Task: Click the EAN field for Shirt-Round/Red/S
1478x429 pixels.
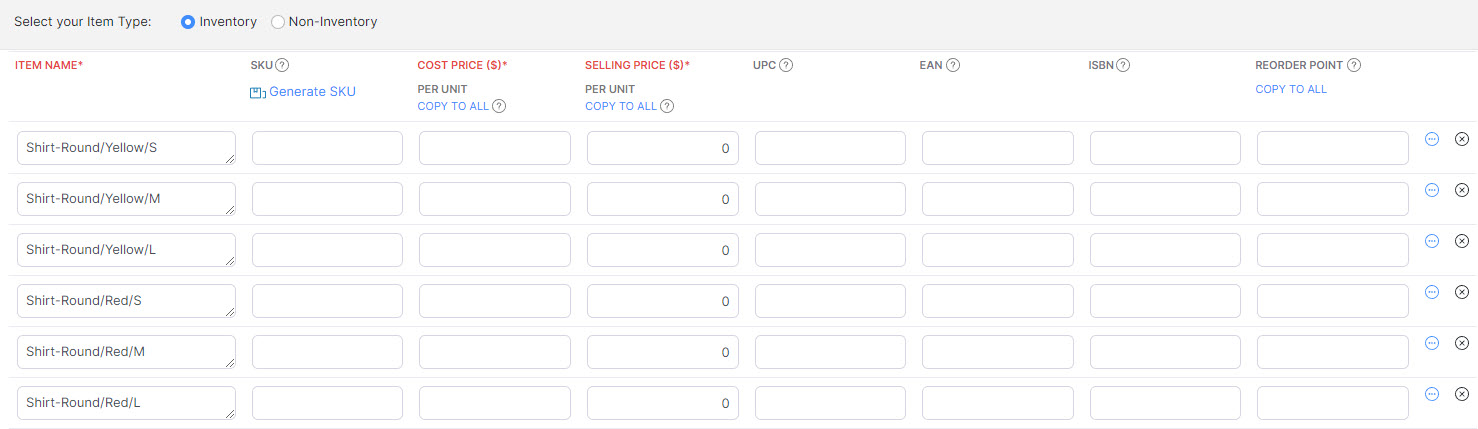Action: point(998,301)
